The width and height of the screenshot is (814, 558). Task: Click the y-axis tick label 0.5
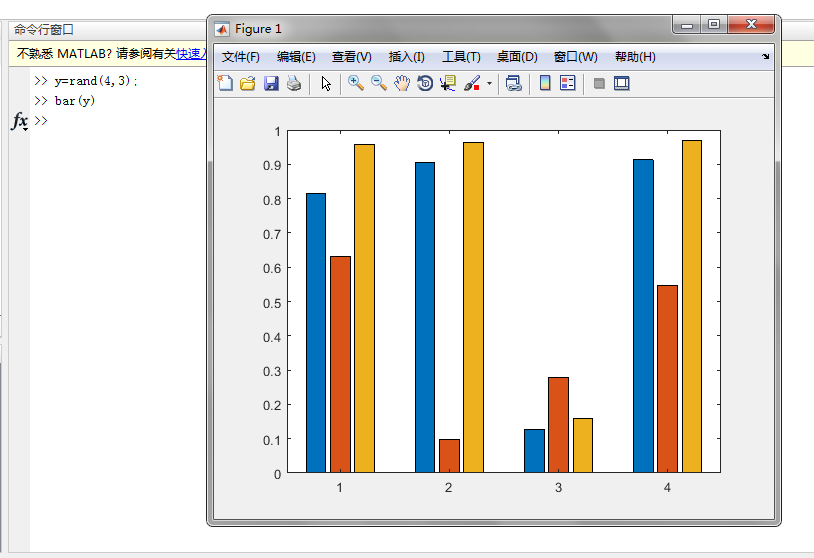pos(272,303)
